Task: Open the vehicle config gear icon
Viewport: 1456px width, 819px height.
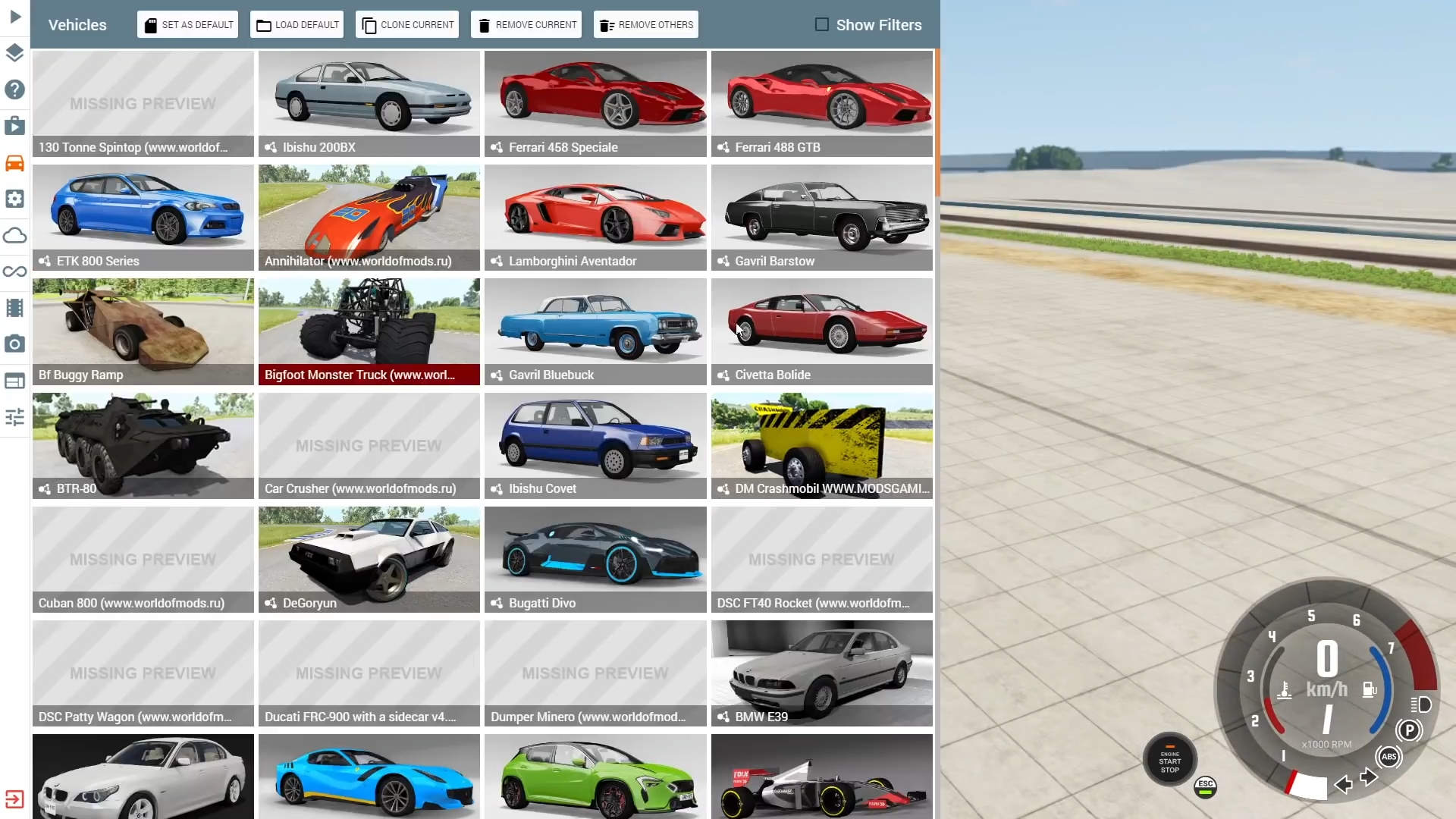Action: click(x=15, y=199)
